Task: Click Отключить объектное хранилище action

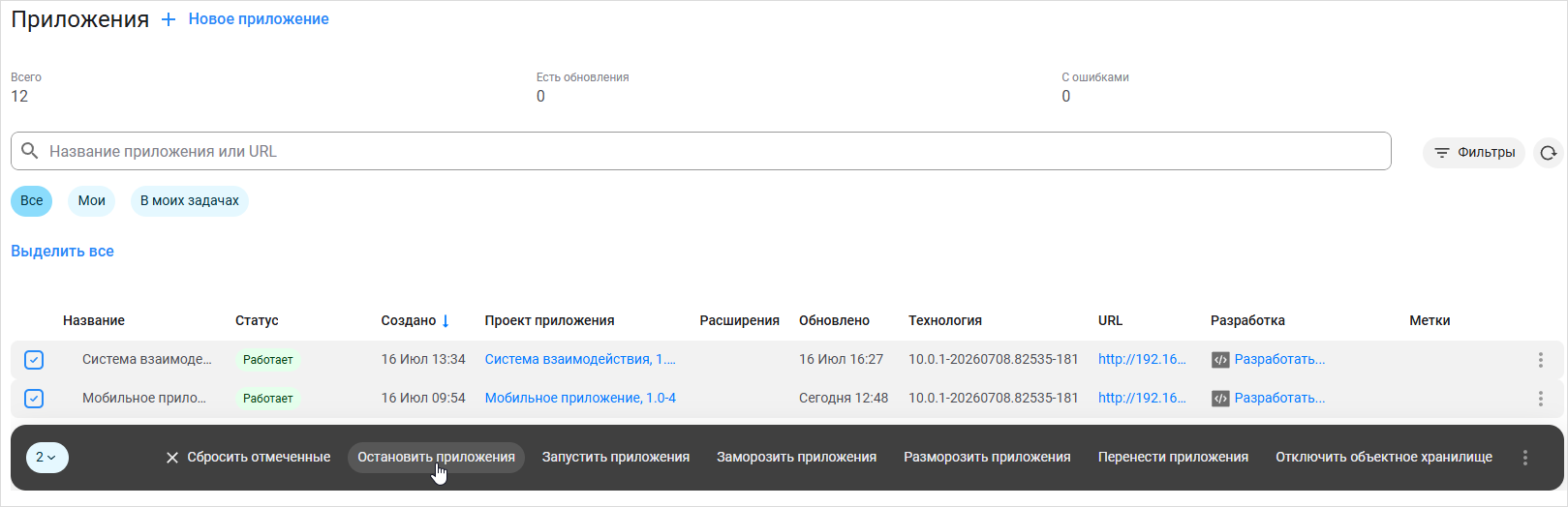Action: click(1384, 458)
